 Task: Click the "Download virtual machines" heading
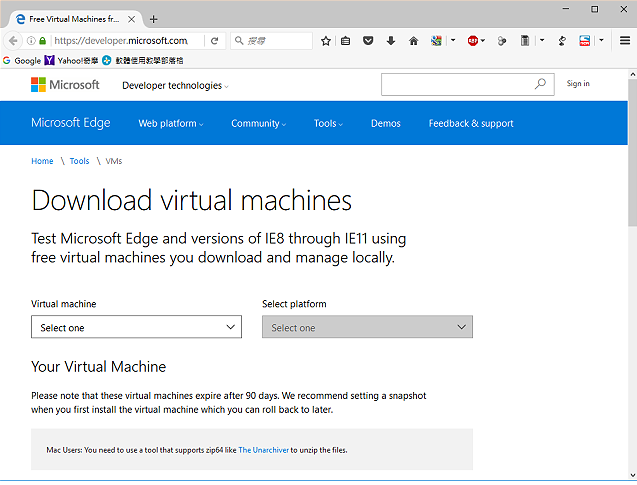point(192,200)
